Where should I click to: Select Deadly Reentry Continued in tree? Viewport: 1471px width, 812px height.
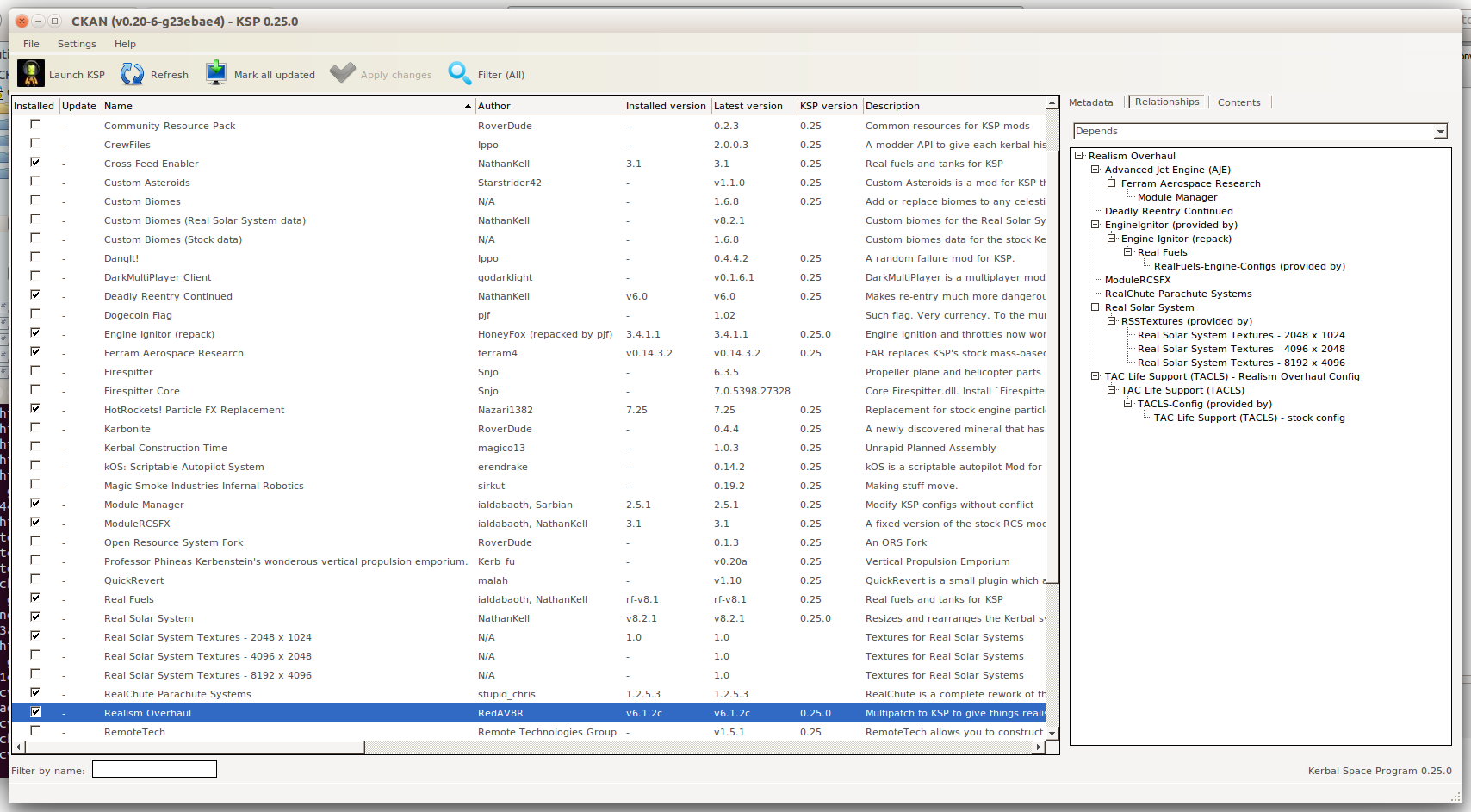click(1169, 211)
